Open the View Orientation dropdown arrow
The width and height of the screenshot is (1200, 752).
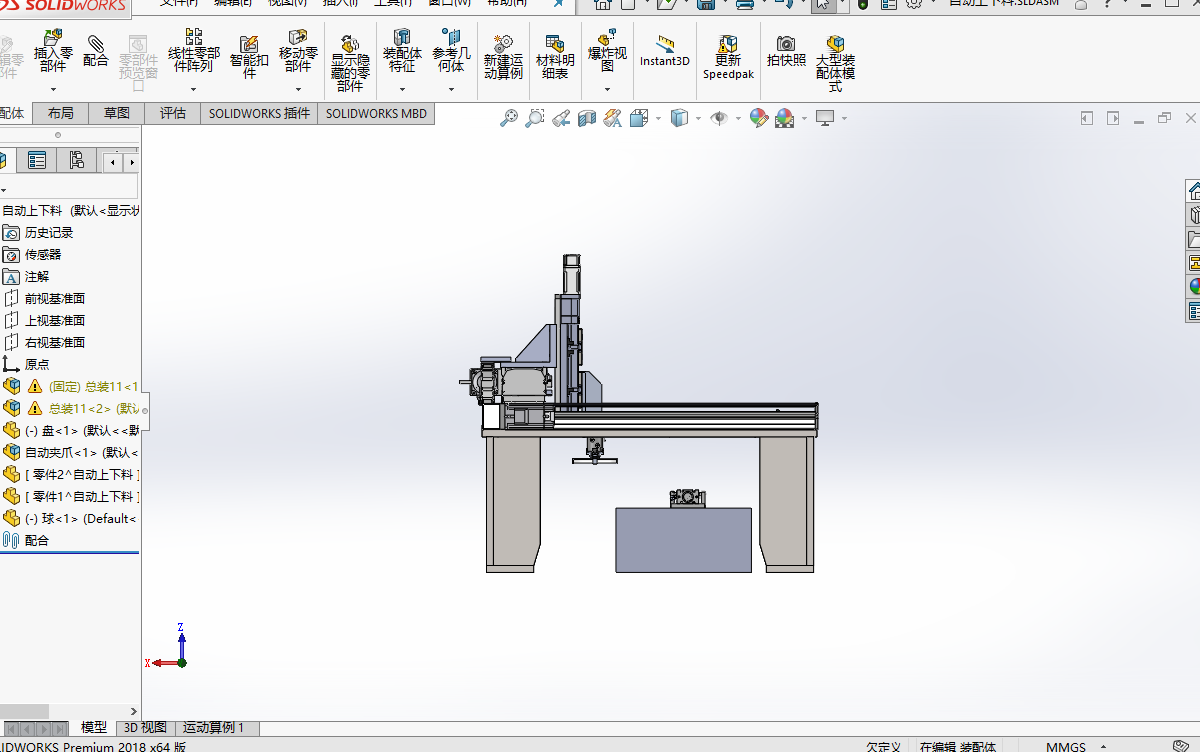658,119
